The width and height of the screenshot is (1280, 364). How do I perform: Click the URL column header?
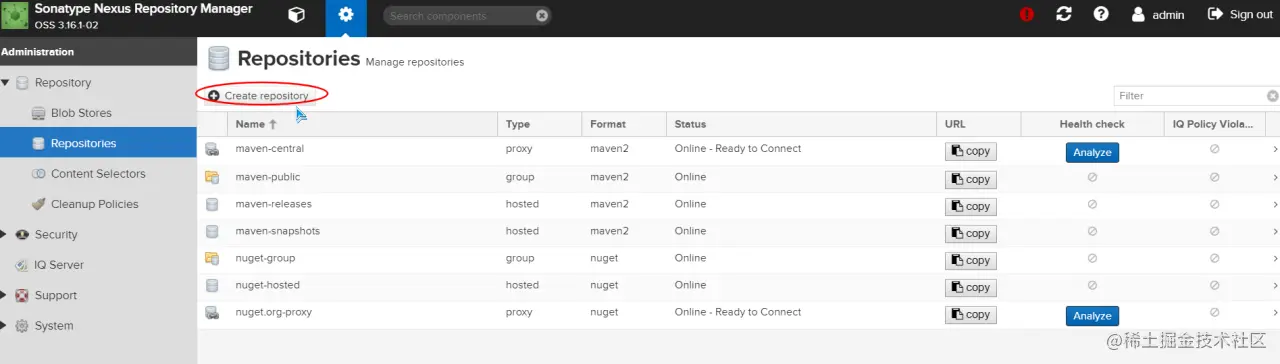(978, 124)
